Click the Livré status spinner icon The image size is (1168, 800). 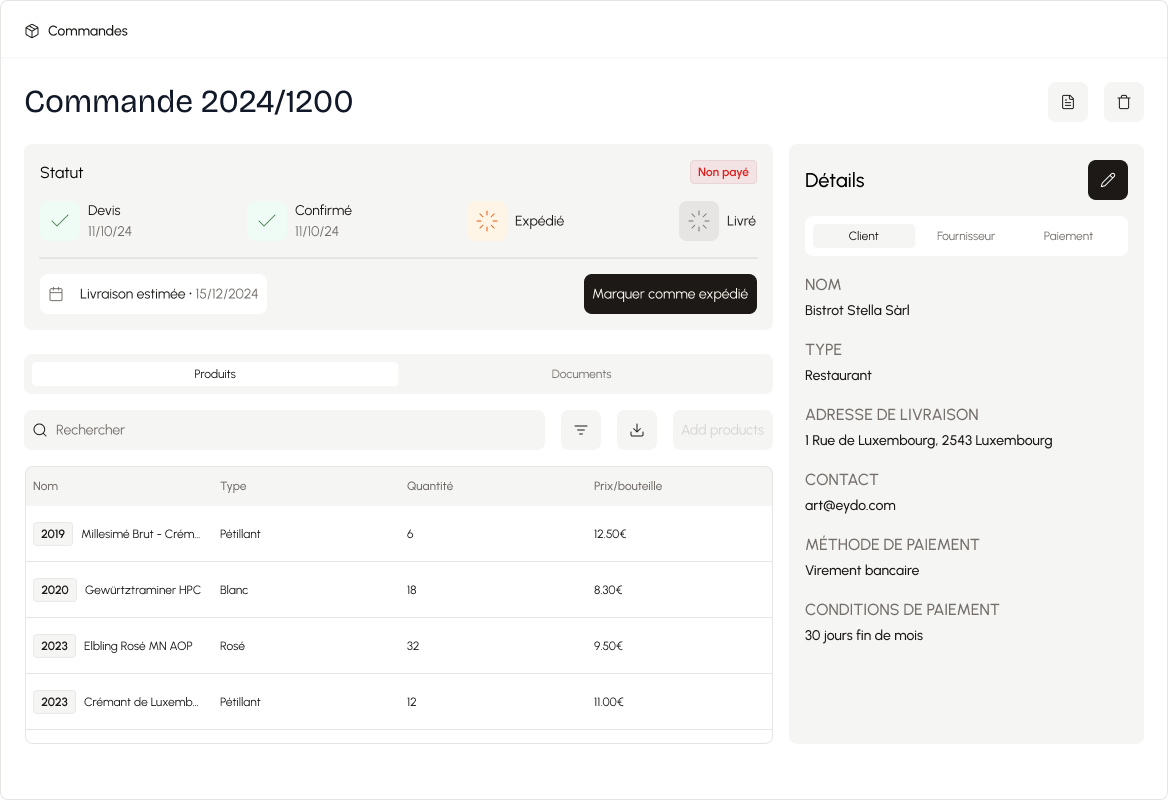[x=699, y=221]
